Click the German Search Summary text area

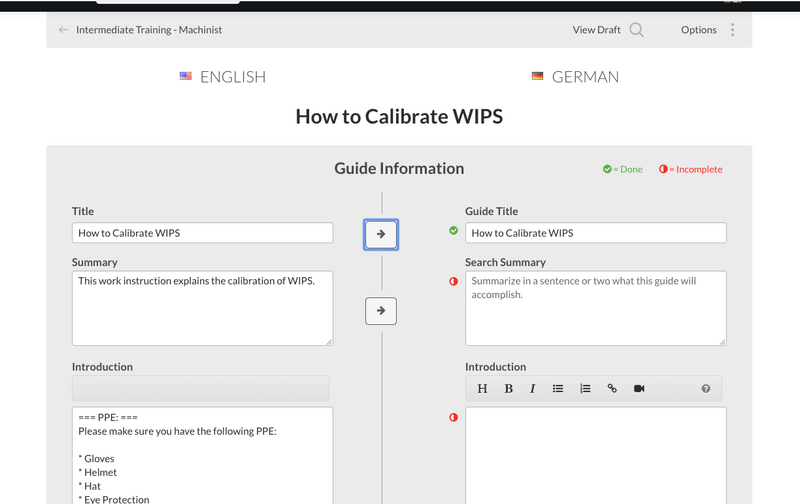pos(595,308)
